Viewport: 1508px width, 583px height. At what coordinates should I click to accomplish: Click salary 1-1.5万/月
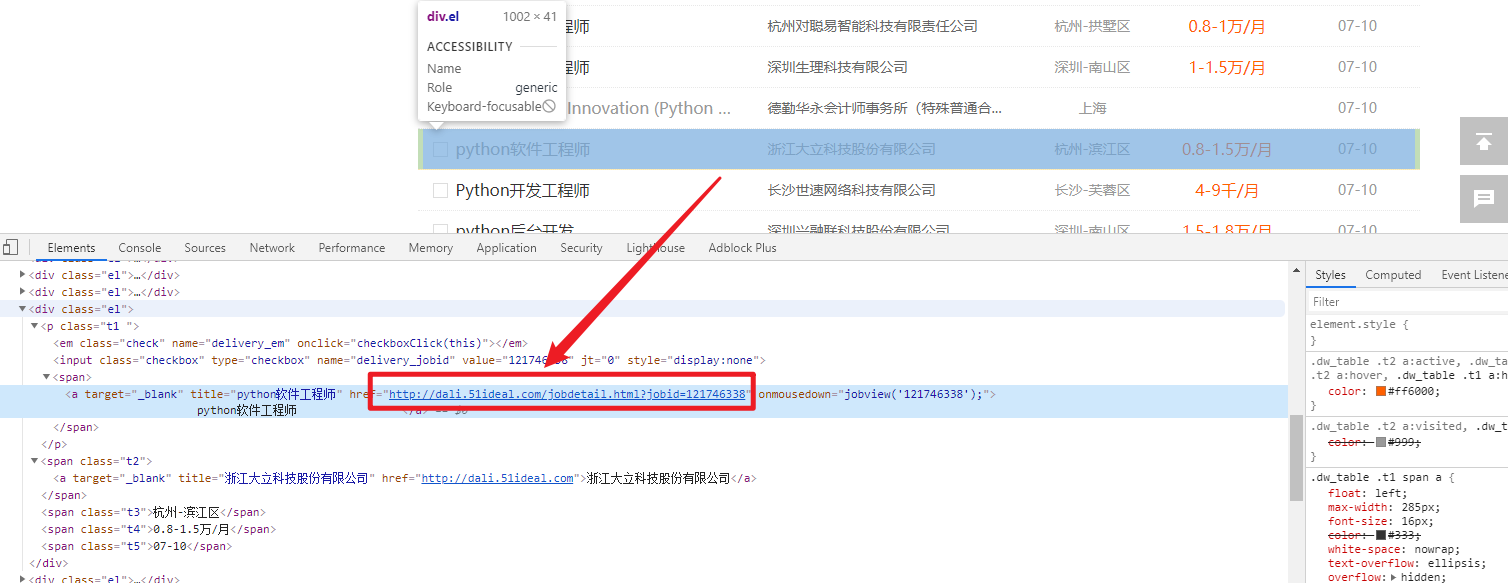[x=1226, y=67]
